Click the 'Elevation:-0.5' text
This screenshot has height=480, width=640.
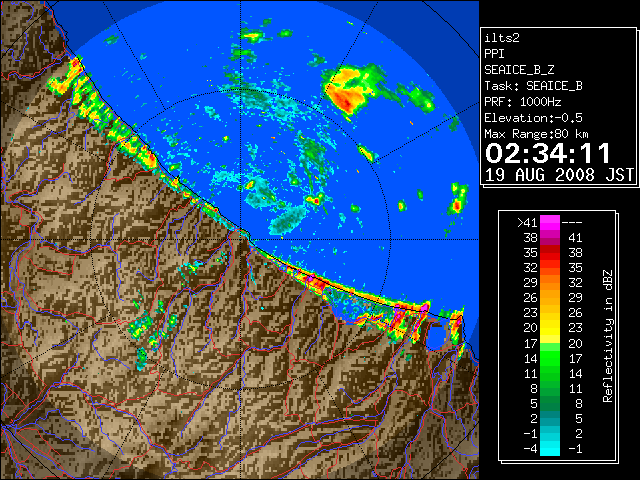coord(533,118)
